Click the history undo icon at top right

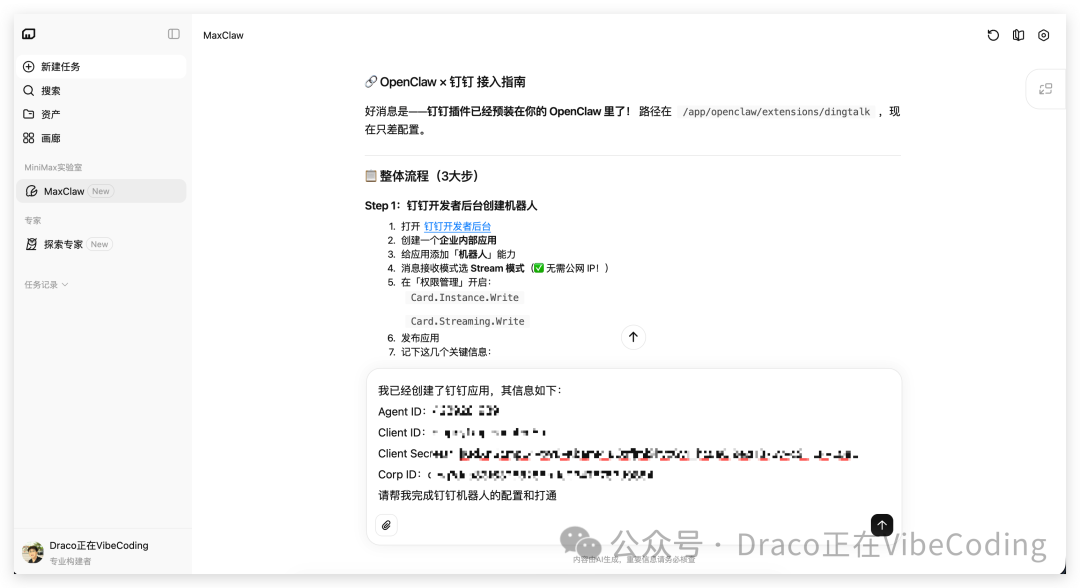992,35
